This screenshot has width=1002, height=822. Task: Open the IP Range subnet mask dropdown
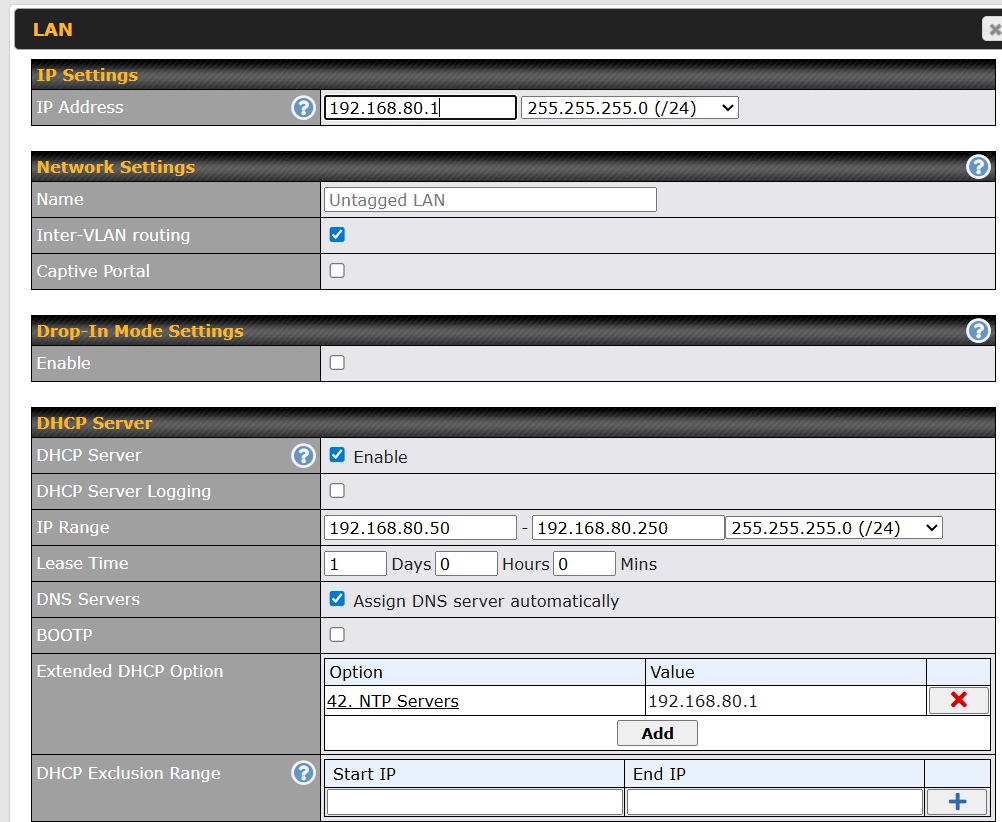click(x=833, y=528)
